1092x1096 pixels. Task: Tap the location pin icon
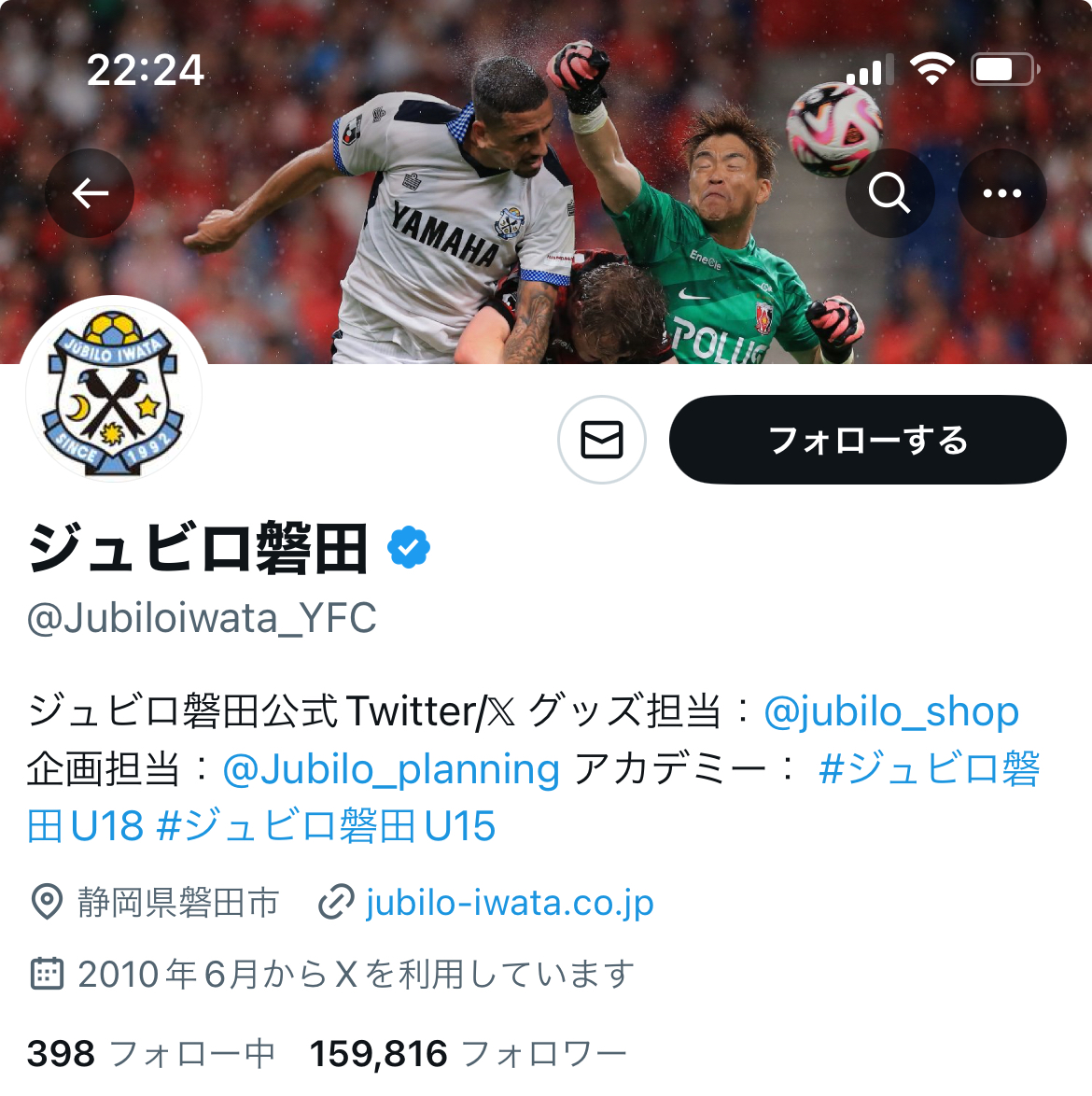tap(47, 902)
